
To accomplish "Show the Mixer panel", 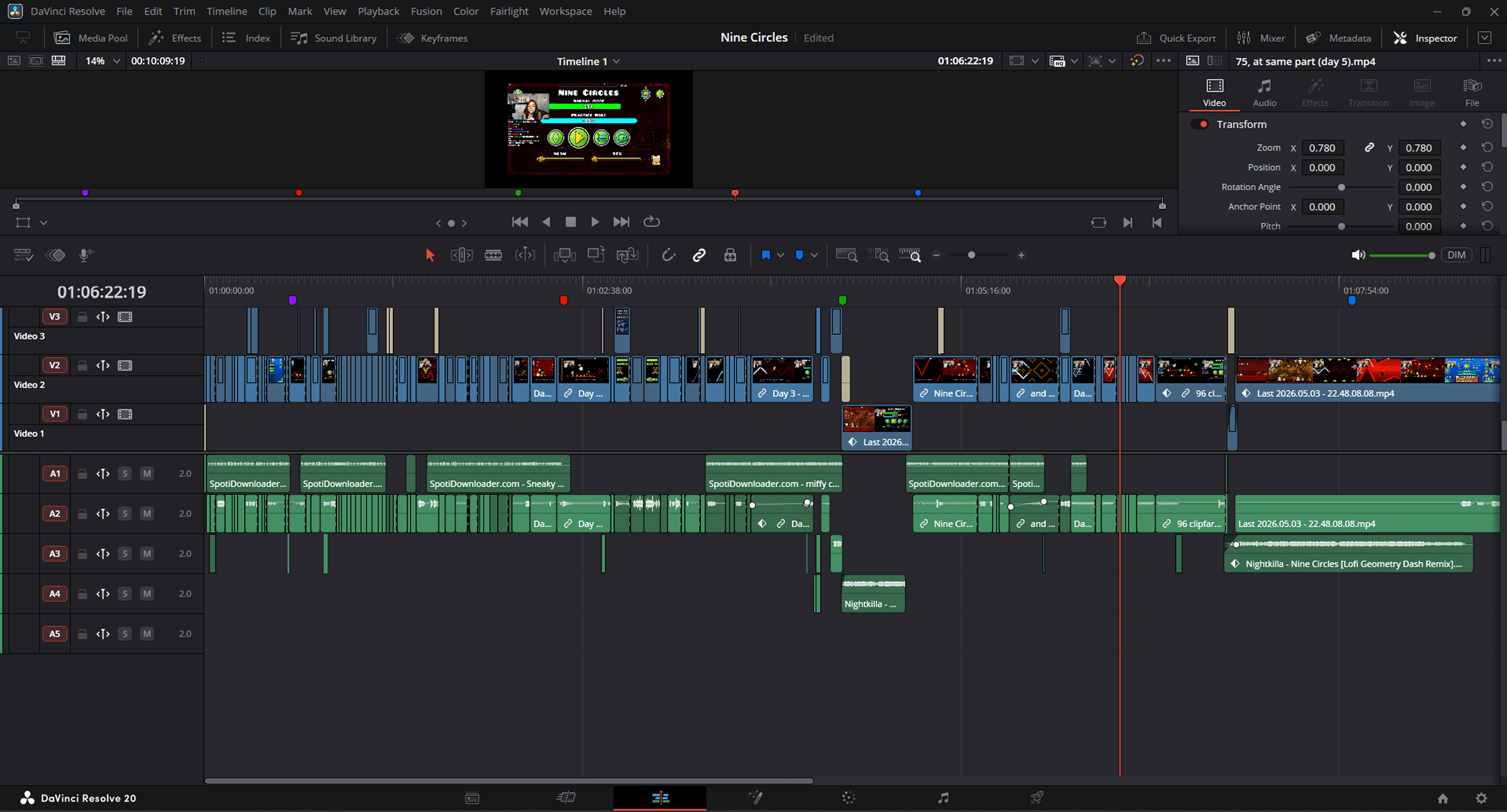I will point(1261,38).
